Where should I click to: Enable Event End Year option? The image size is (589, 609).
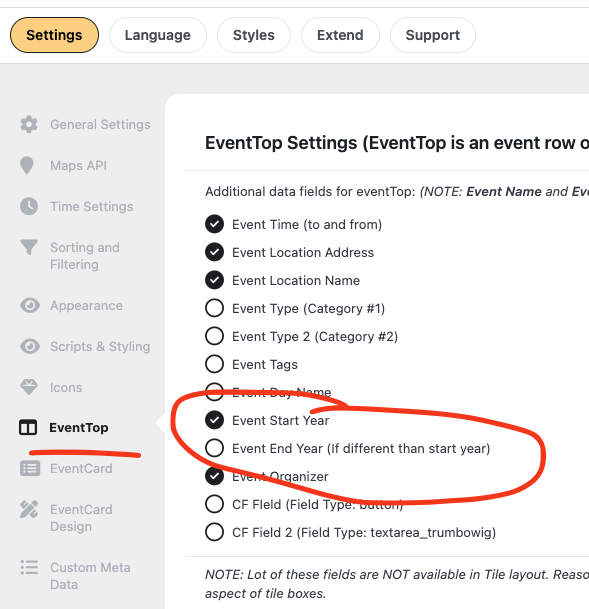tap(214, 448)
